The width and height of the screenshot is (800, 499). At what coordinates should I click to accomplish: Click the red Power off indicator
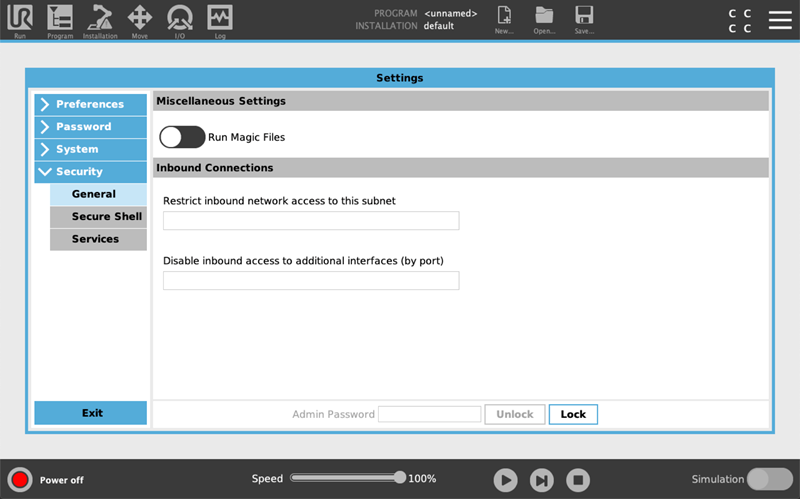pos(20,480)
